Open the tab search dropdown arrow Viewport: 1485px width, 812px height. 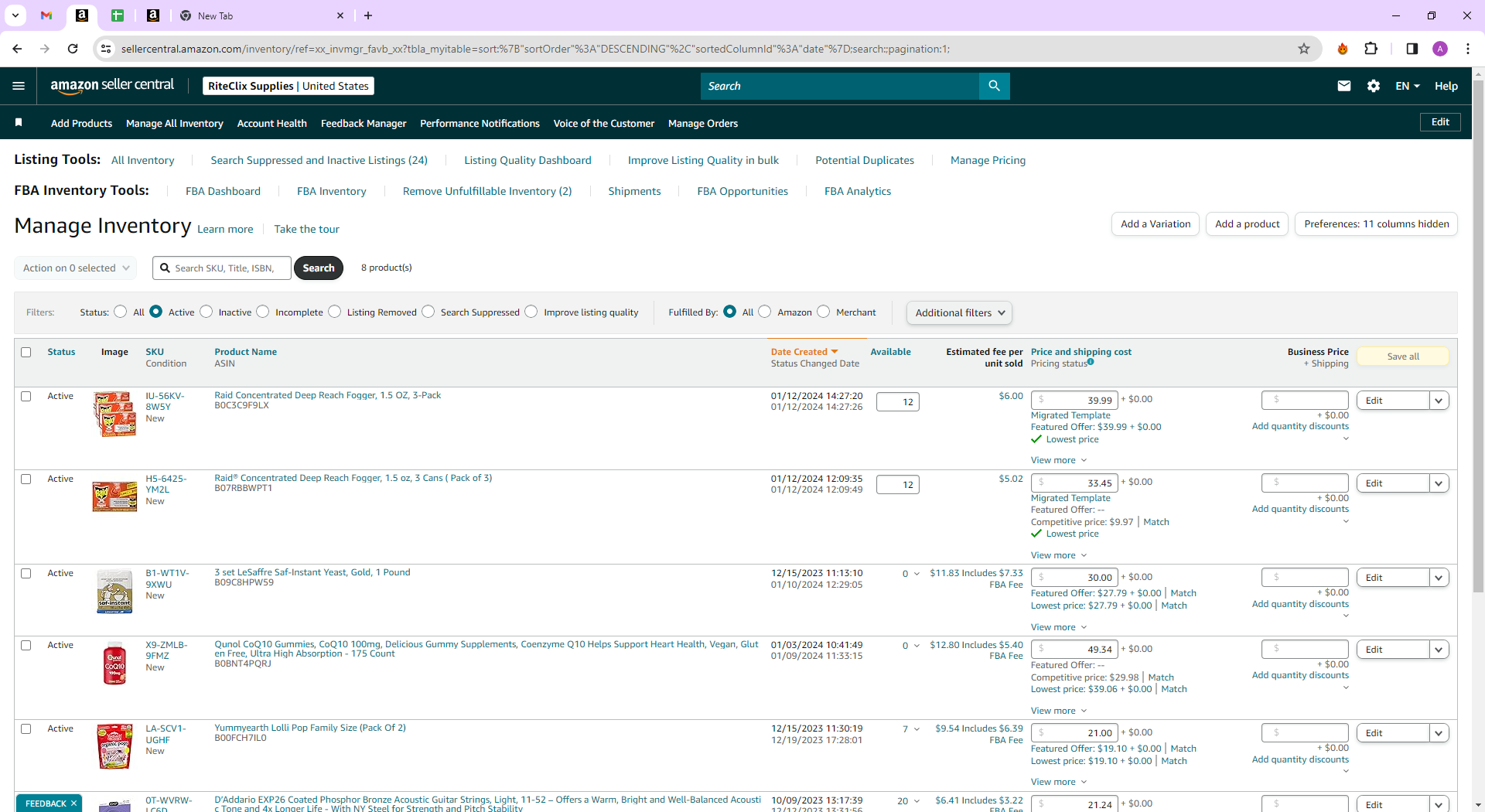(x=15, y=15)
